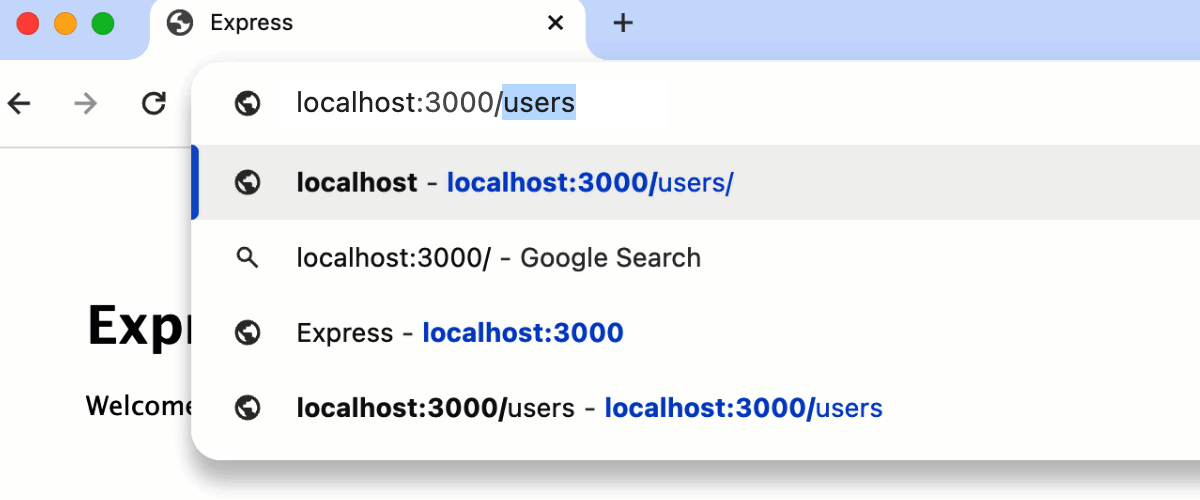
Task: Minimize the window with yellow button
Action: pos(65,23)
